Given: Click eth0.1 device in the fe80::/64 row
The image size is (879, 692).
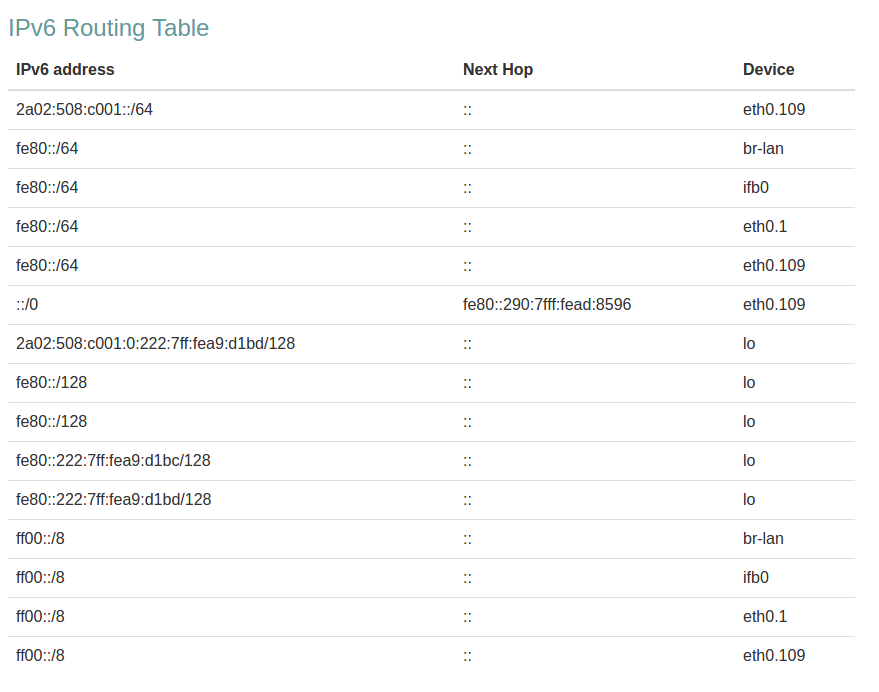Looking at the screenshot, I should point(765,226).
